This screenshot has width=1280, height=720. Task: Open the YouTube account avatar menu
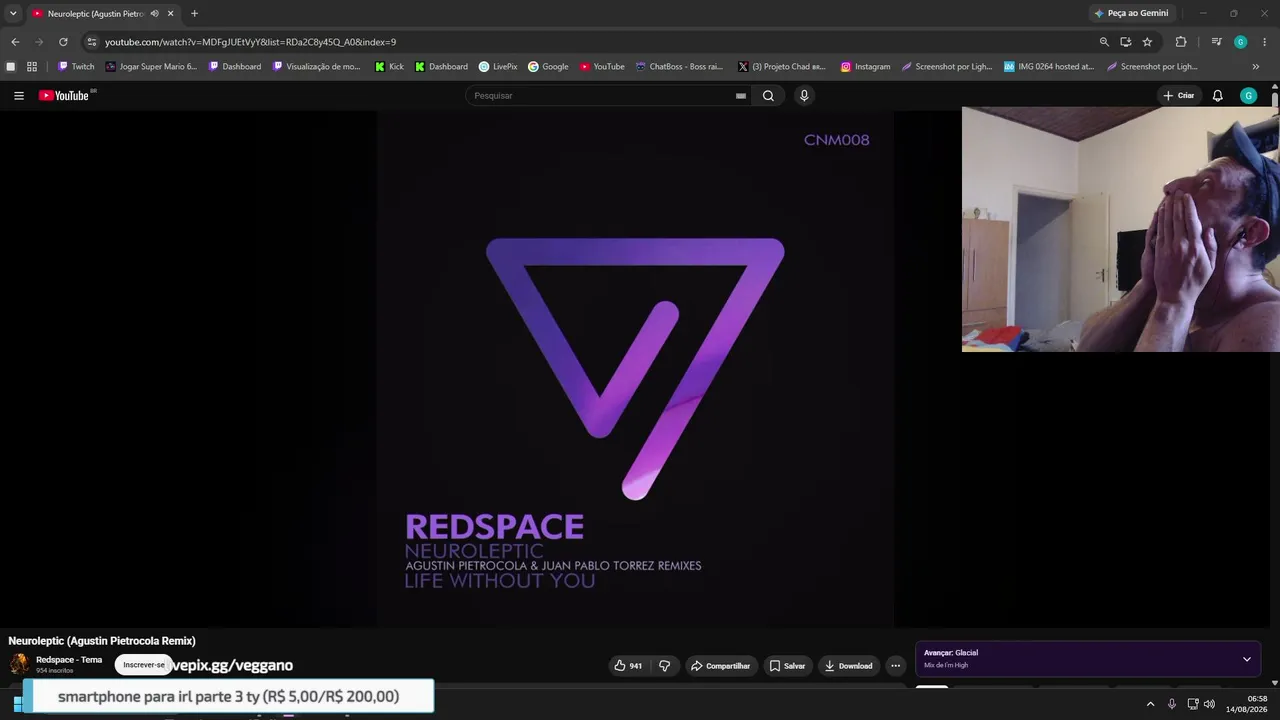(1248, 96)
